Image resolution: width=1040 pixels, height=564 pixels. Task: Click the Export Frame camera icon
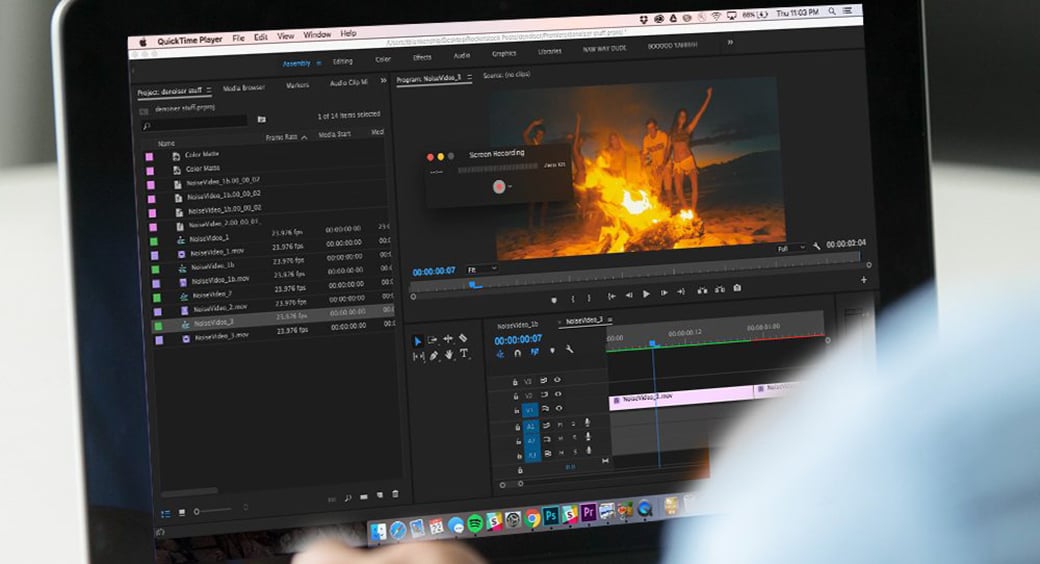pos(737,289)
